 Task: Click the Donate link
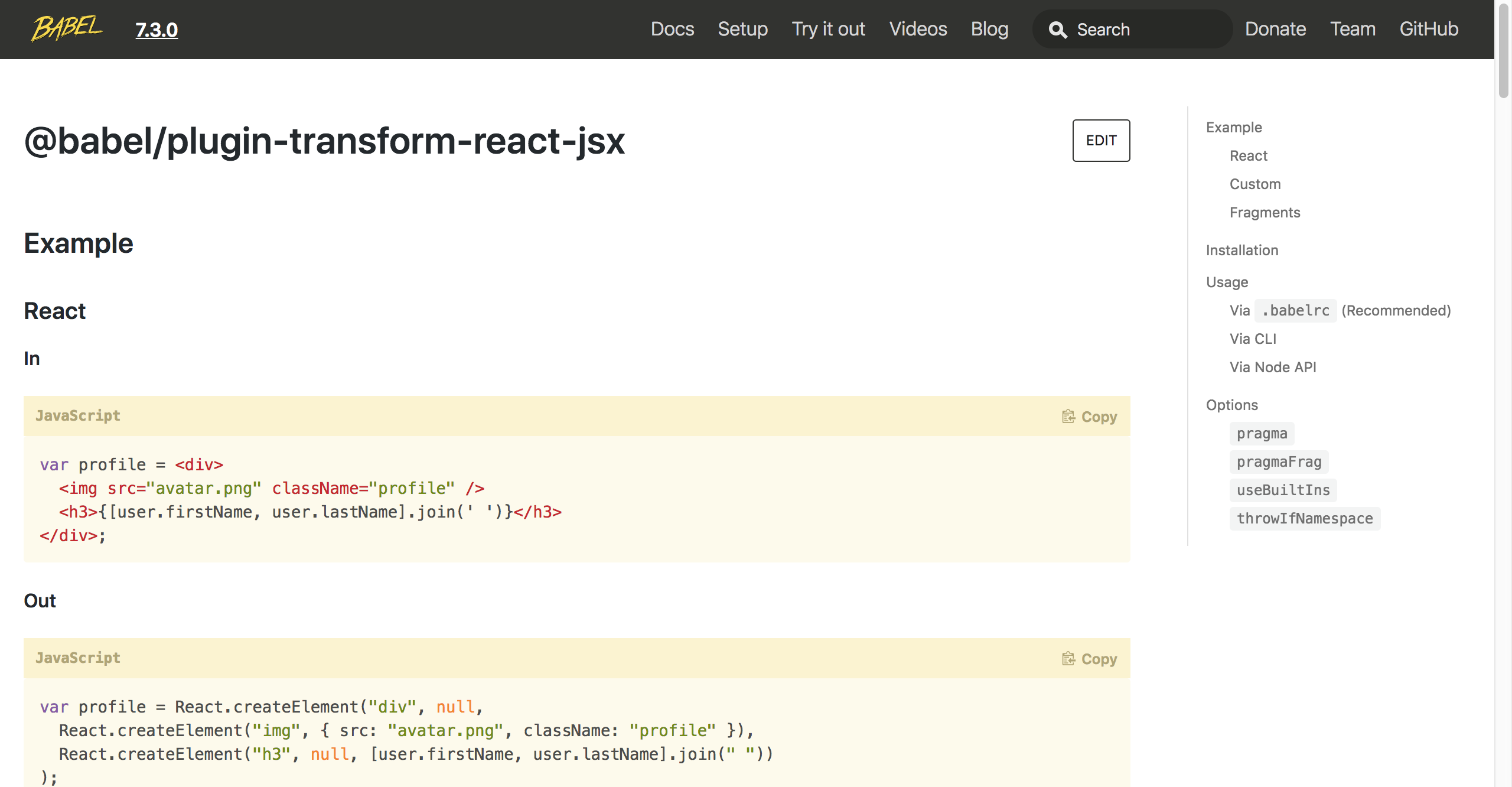[x=1275, y=29]
